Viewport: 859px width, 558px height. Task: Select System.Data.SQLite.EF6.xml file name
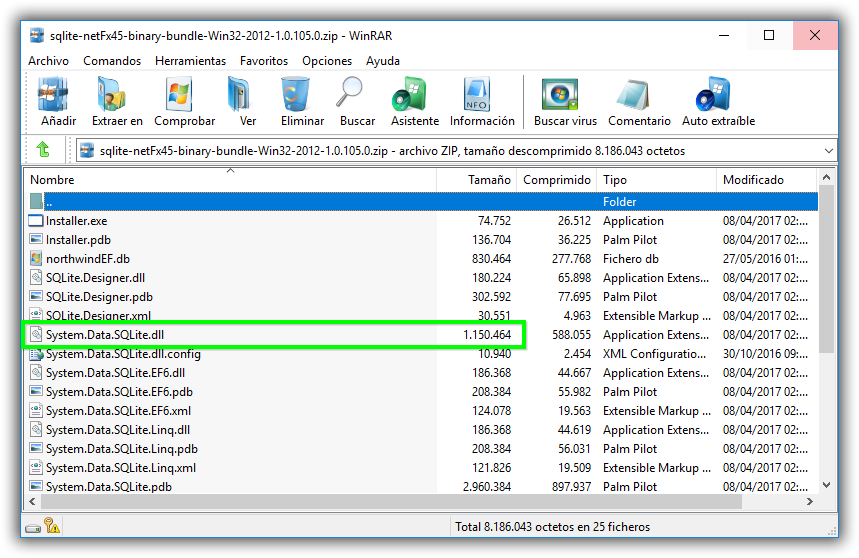(118, 411)
